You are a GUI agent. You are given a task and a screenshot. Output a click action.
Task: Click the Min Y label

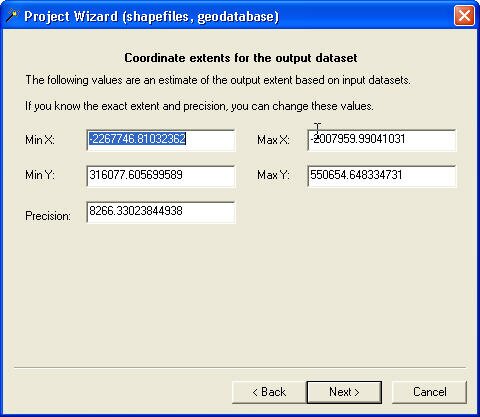pyautogui.click(x=40, y=175)
